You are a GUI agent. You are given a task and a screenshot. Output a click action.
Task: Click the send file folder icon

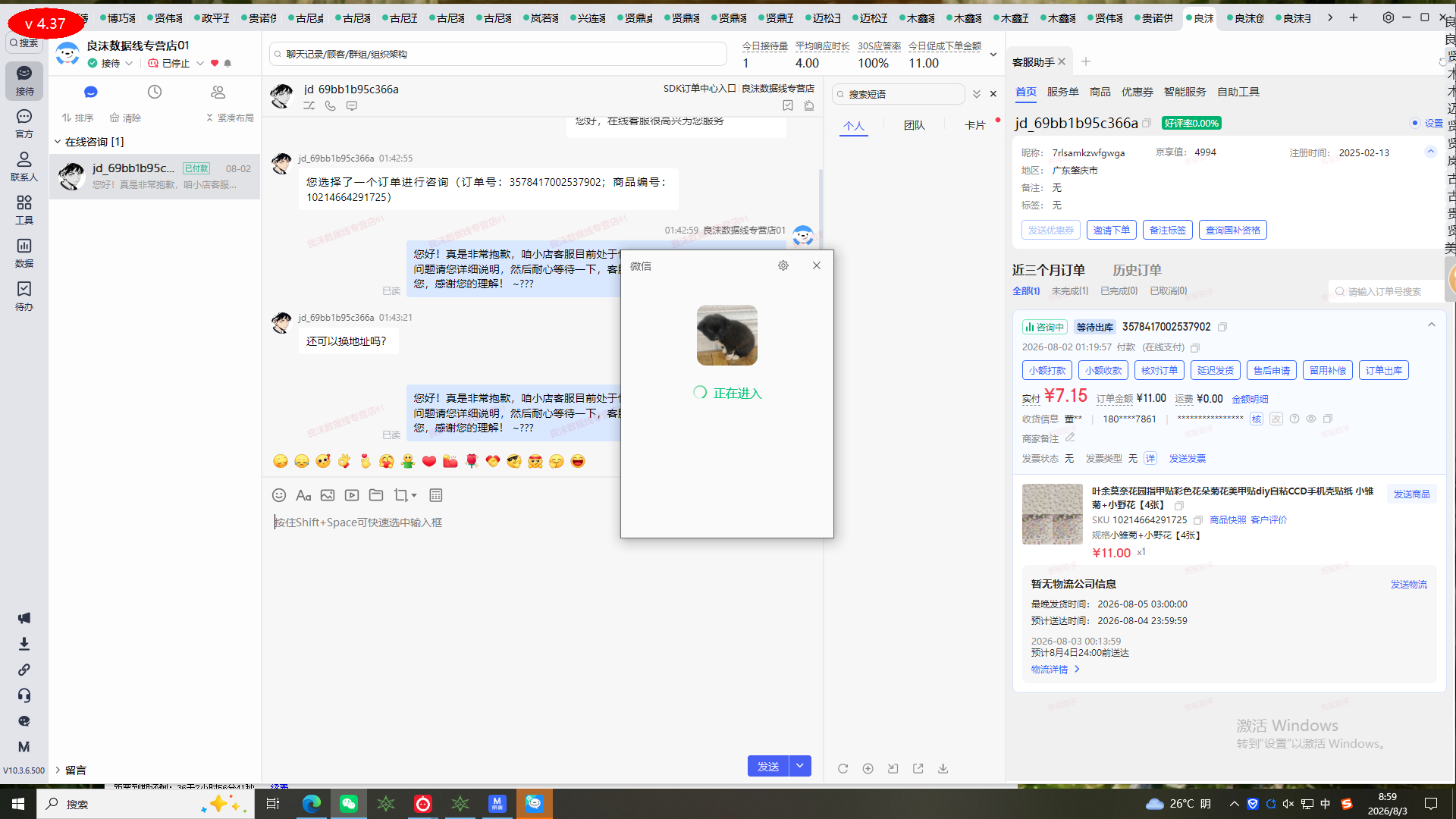click(x=376, y=495)
